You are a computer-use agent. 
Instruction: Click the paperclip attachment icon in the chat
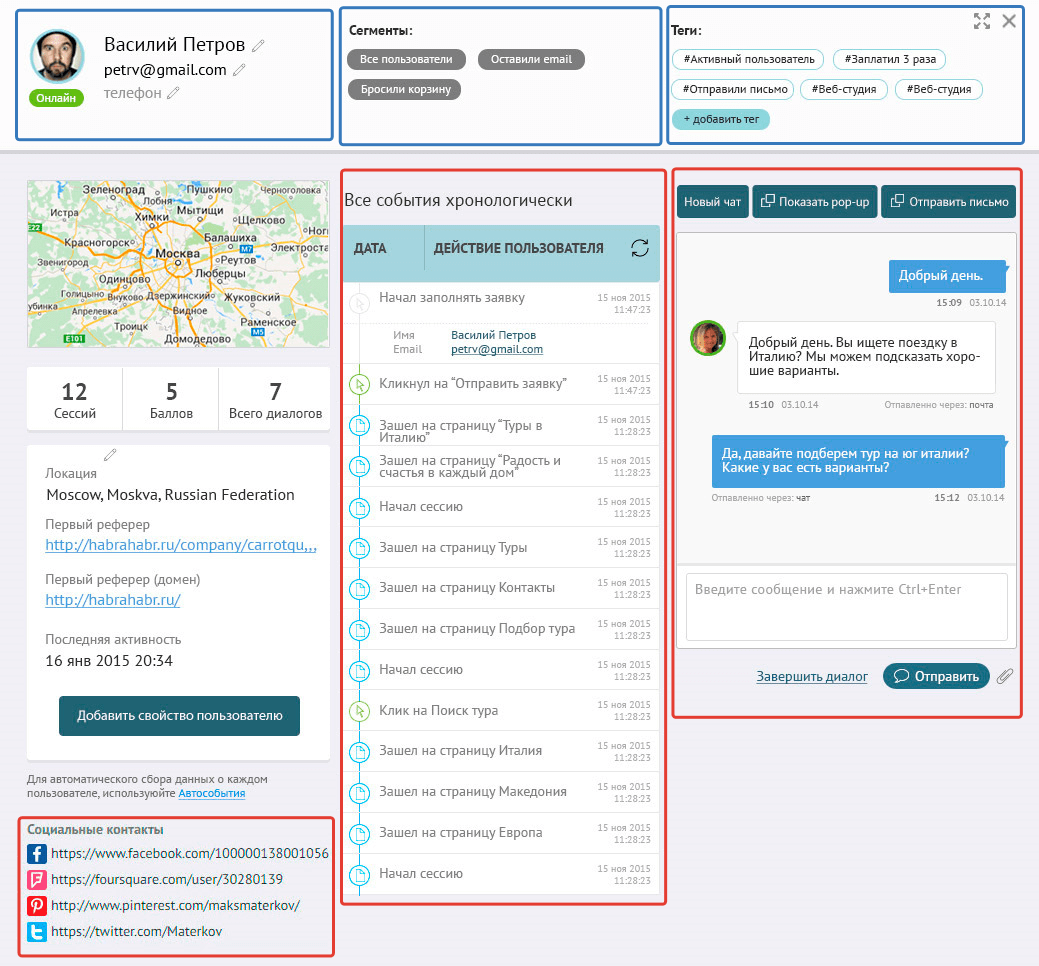click(1005, 676)
